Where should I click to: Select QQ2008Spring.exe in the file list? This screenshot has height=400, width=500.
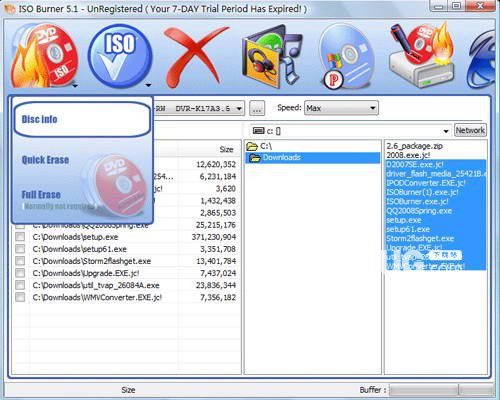click(419, 211)
